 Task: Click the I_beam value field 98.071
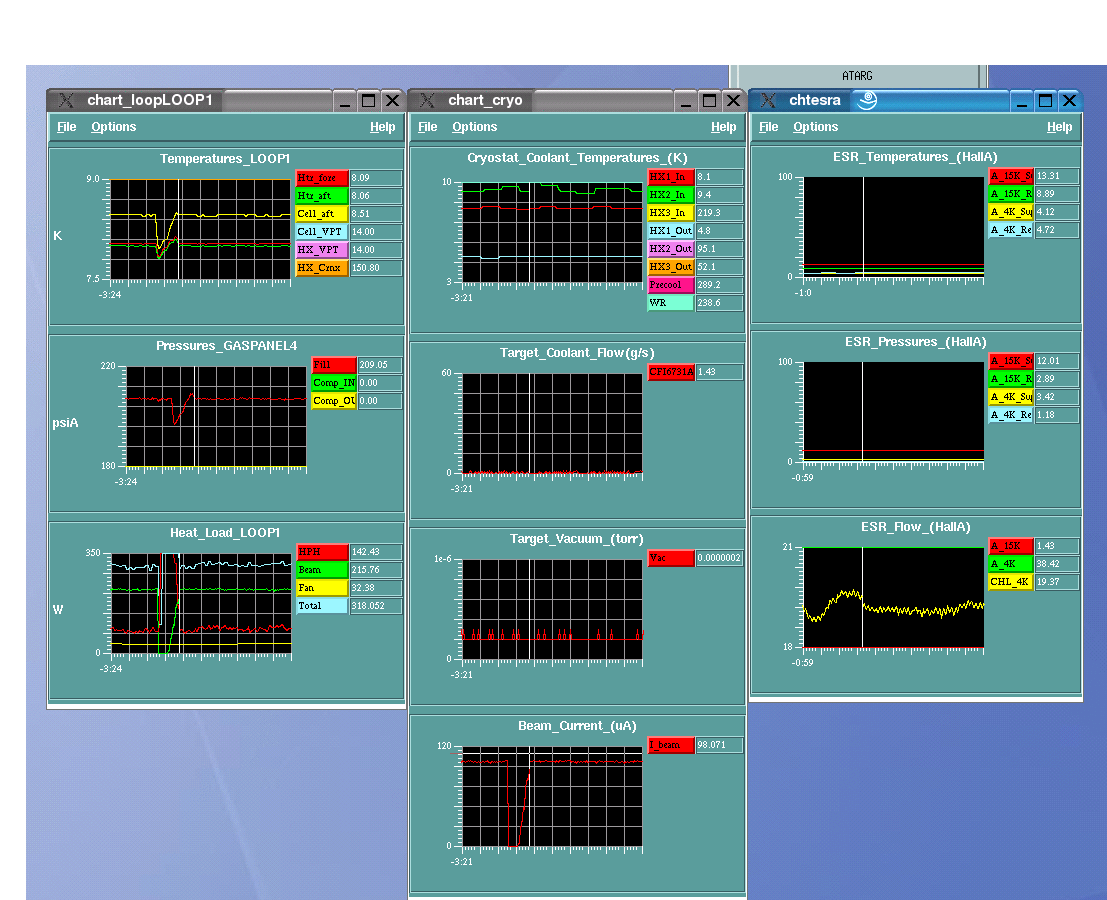719,745
